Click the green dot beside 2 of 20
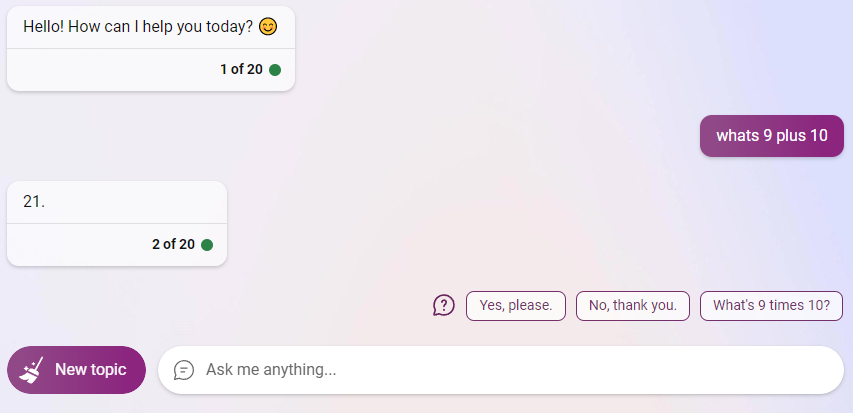 (207, 245)
